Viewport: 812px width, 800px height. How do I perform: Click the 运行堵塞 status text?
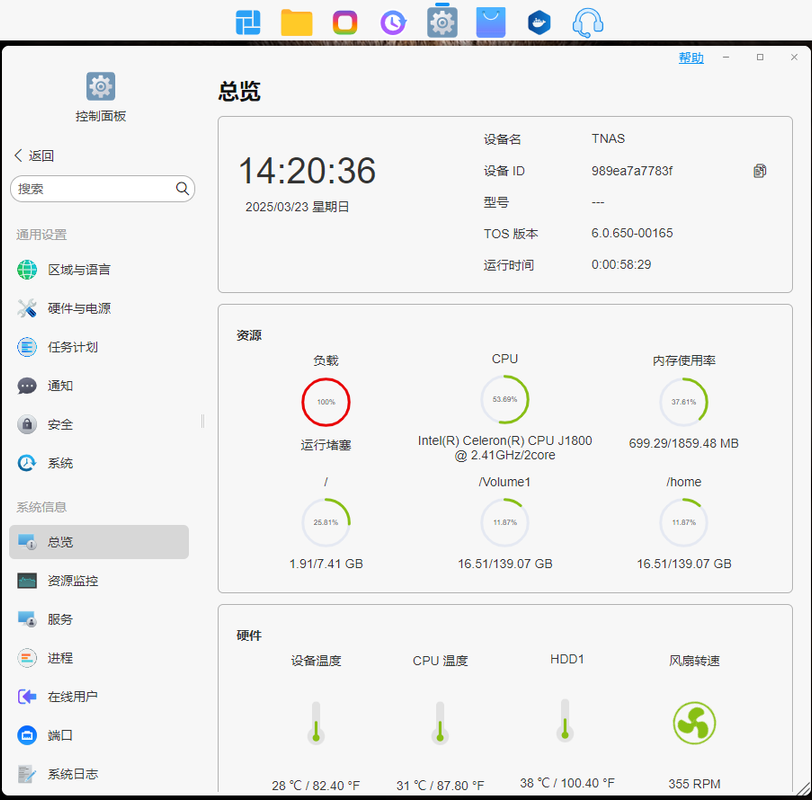[x=326, y=445]
